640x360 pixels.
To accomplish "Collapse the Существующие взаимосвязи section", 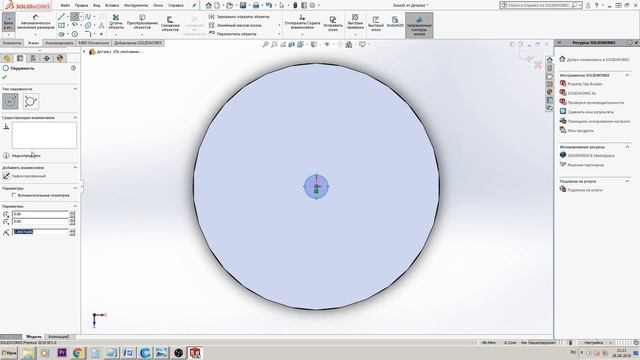I will pos(75,118).
